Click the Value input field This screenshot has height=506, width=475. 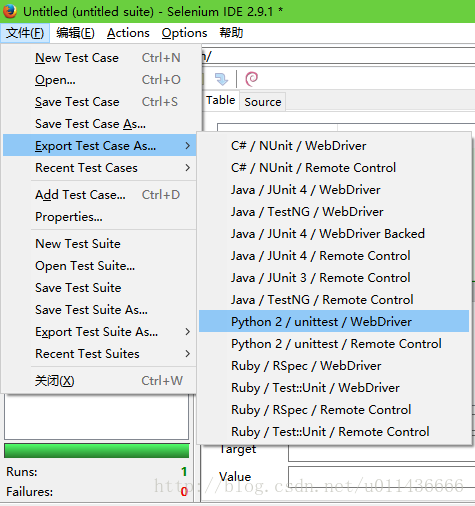(381, 477)
